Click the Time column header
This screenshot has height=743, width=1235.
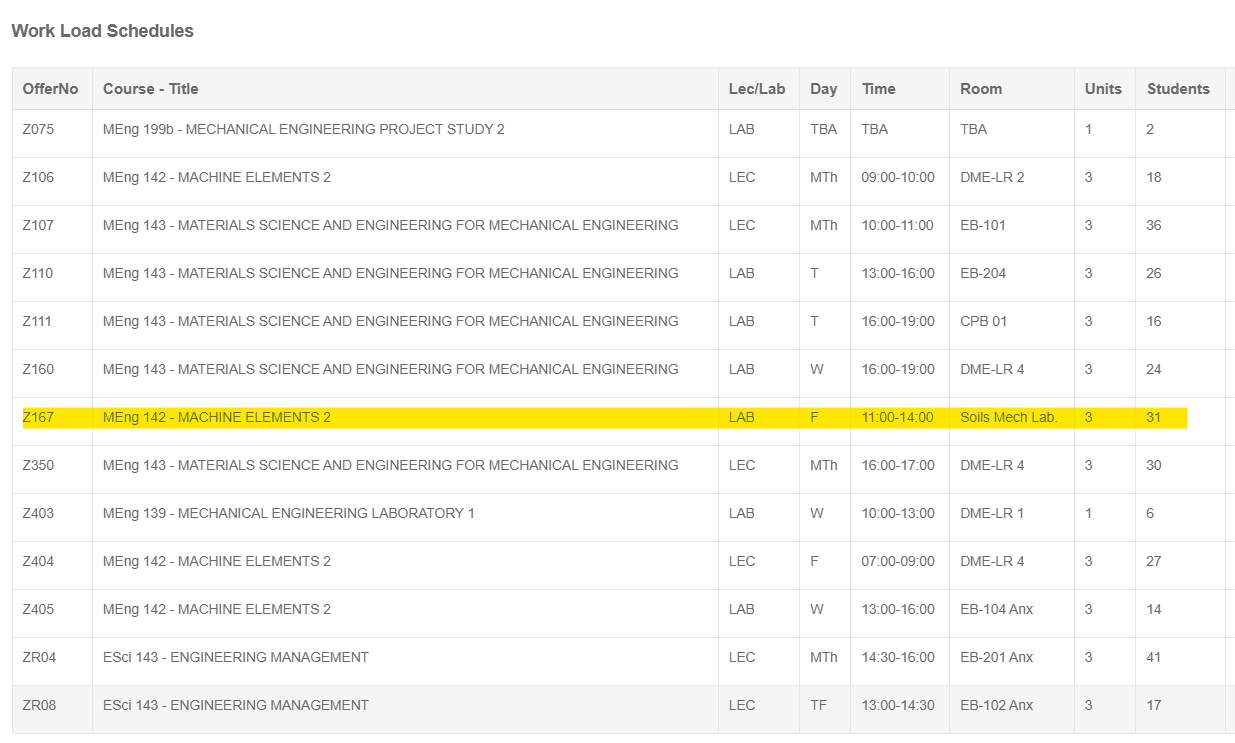(878, 89)
